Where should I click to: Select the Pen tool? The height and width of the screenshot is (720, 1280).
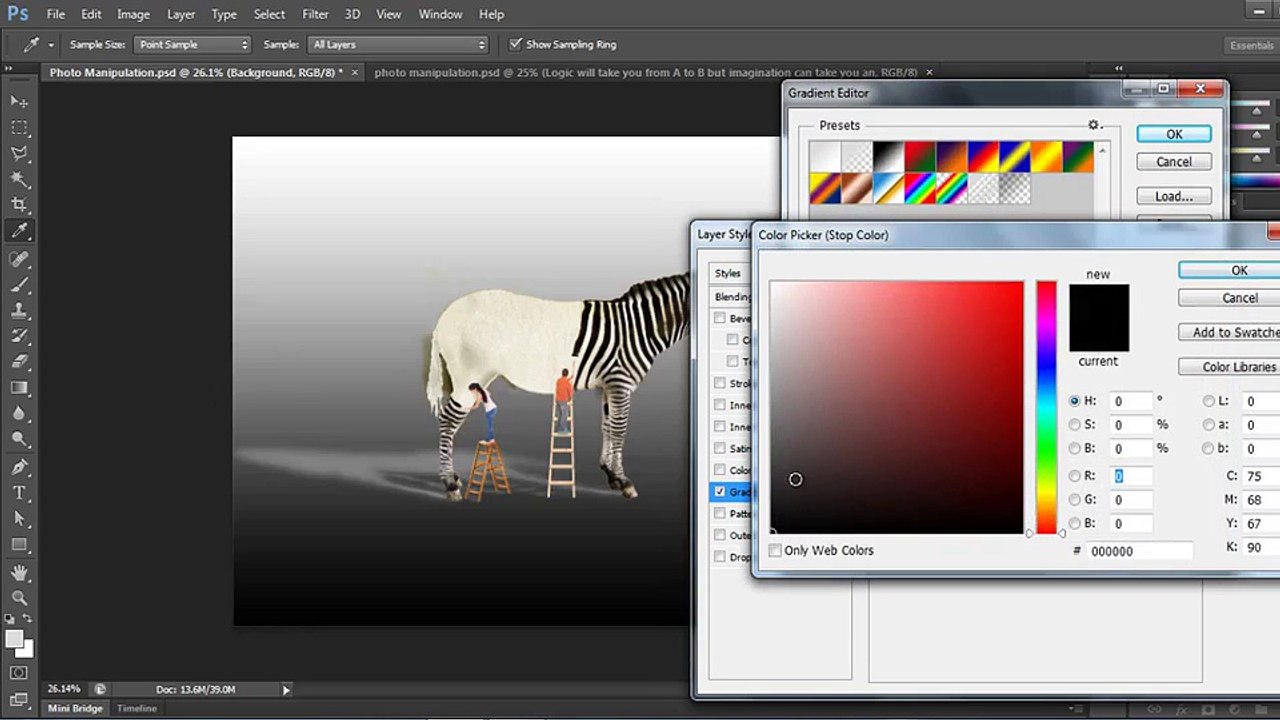click(x=19, y=467)
